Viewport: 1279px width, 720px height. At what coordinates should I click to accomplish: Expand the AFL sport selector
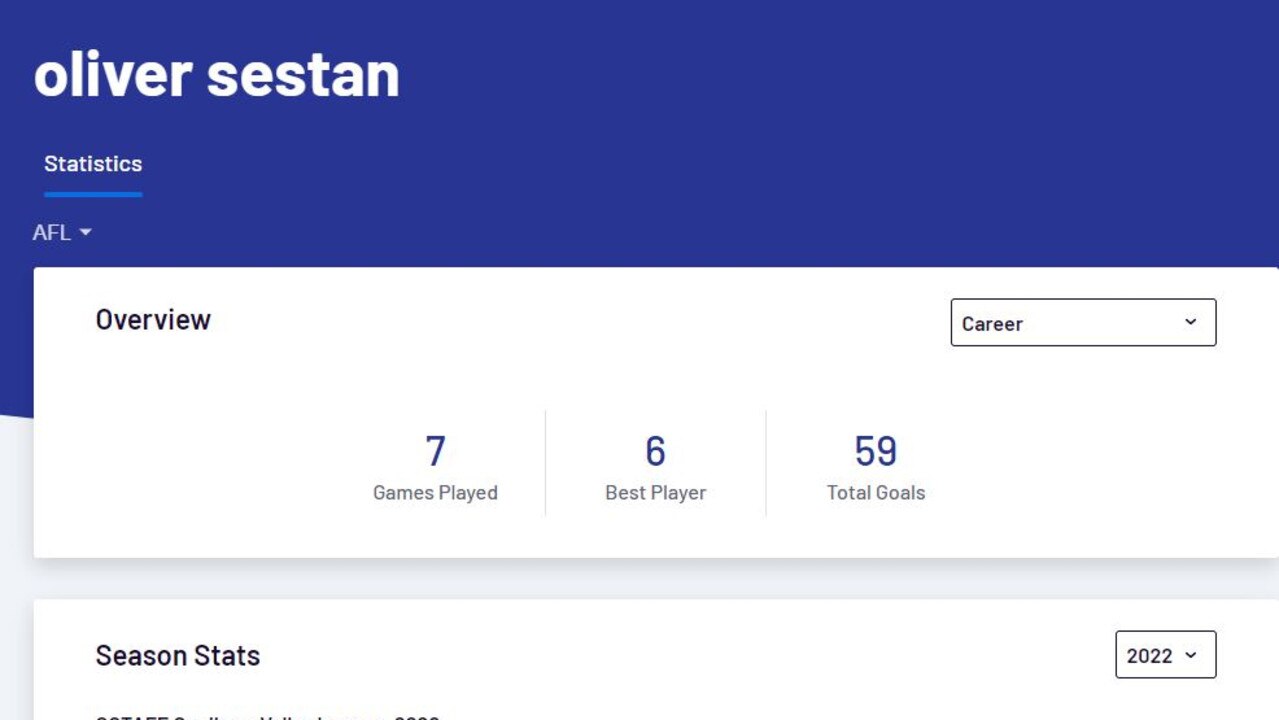(x=62, y=232)
